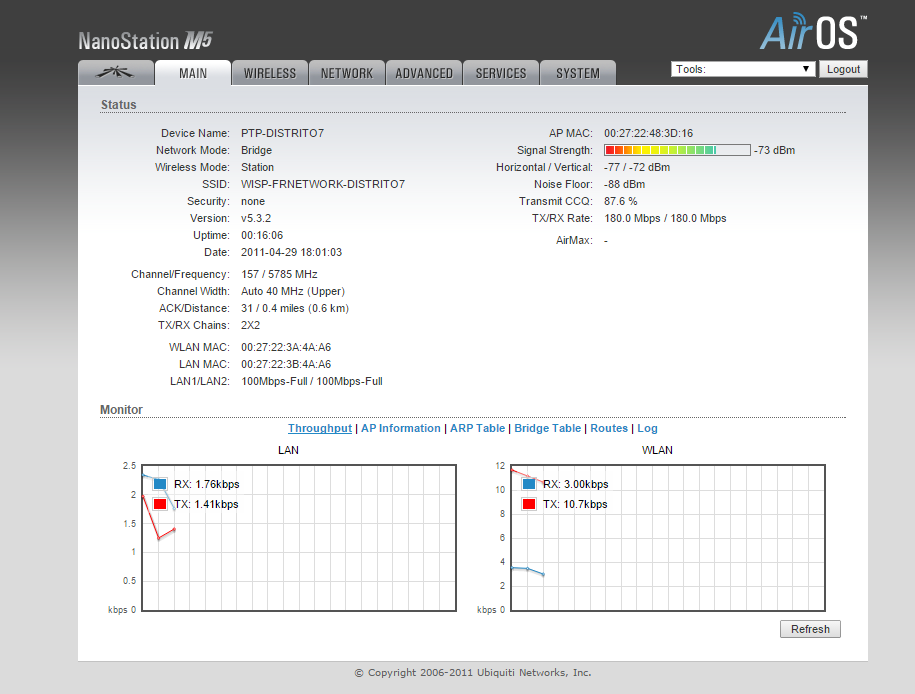Click the Signal Strength bar
This screenshot has height=694, width=915.
[x=677, y=150]
